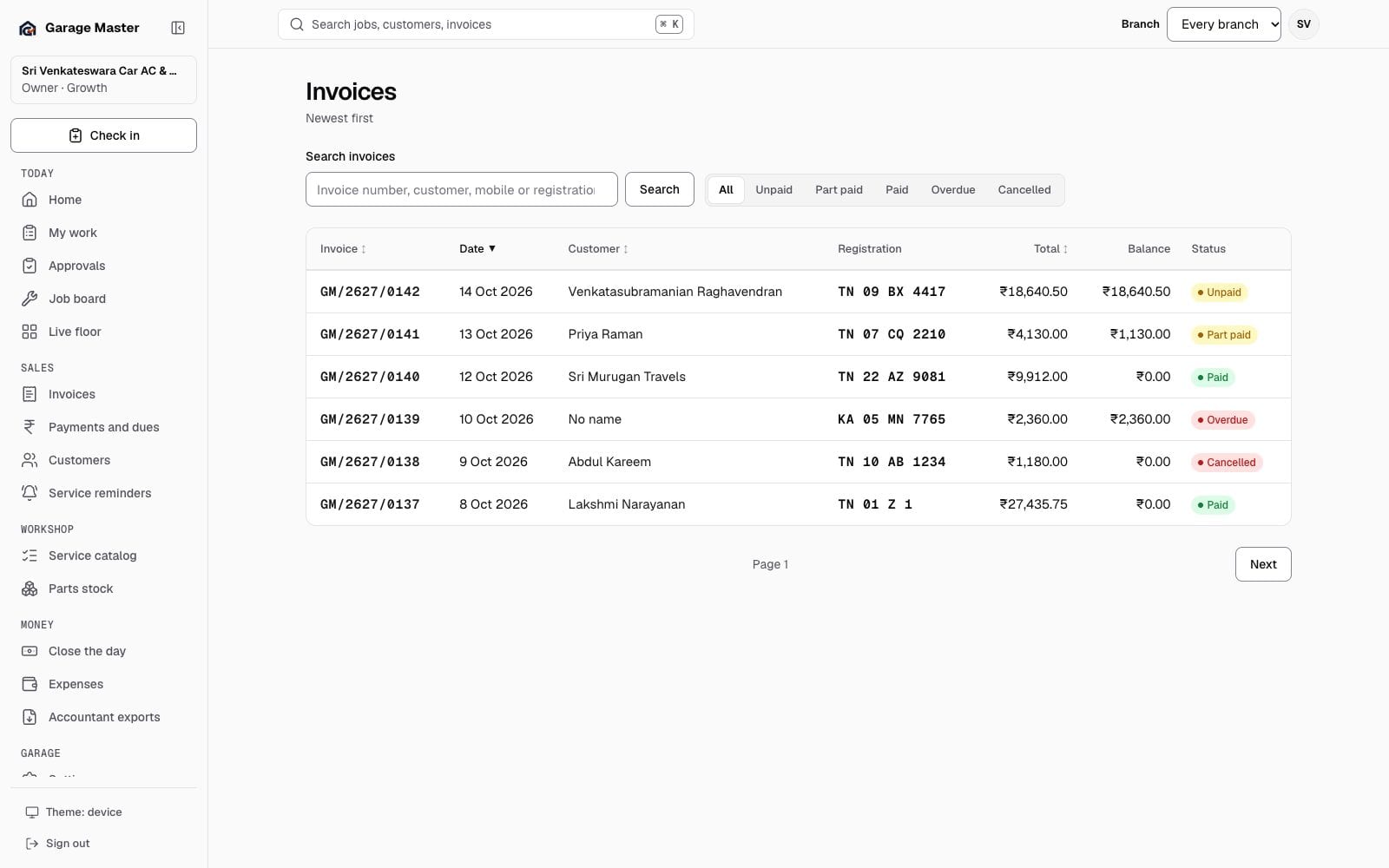Open invoice GM/2627/0142

[370, 292]
